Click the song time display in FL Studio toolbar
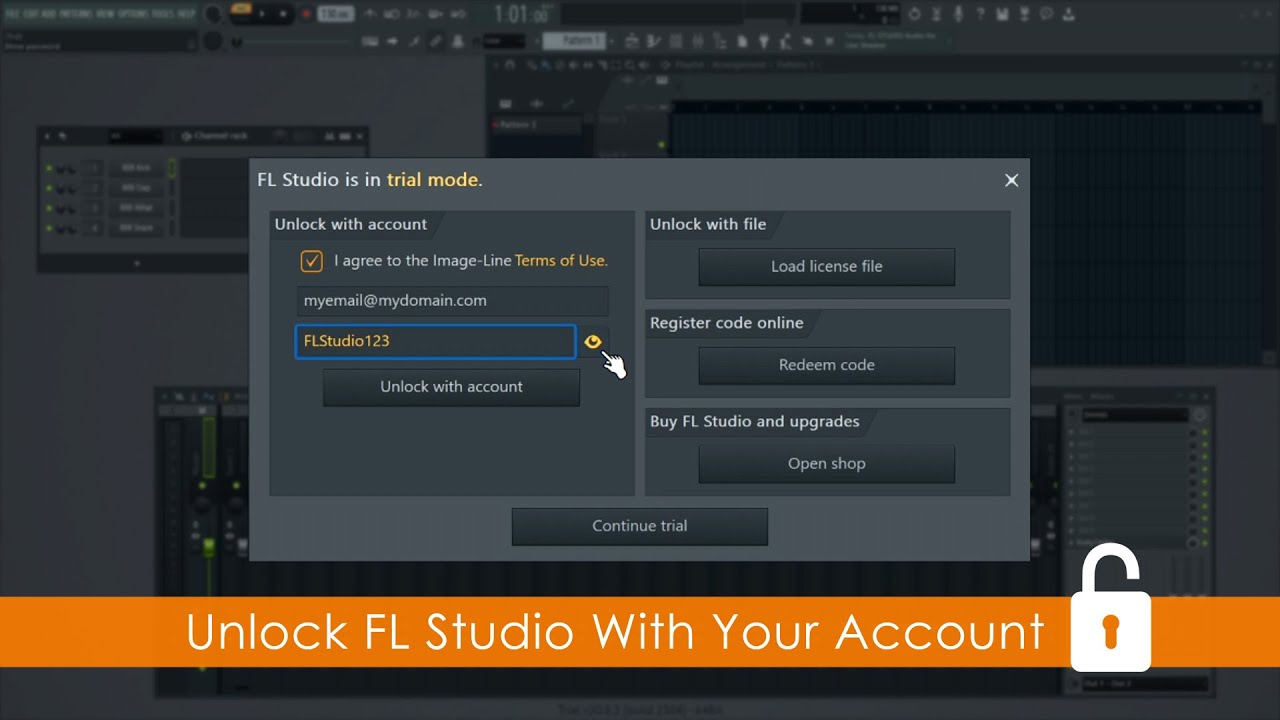The image size is (1280, 720). [522, 15]
